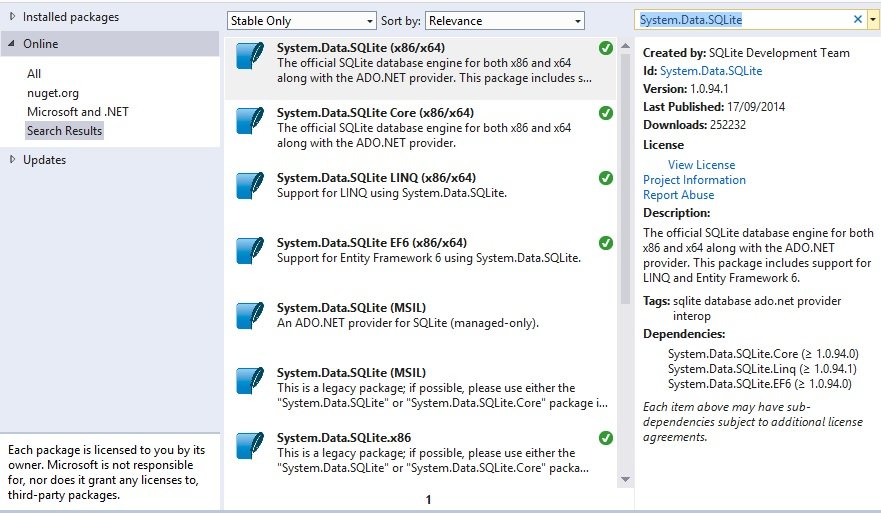The image size is (881, 513).
Task: Select the nuget.org package source
Action: coord(53,93)
